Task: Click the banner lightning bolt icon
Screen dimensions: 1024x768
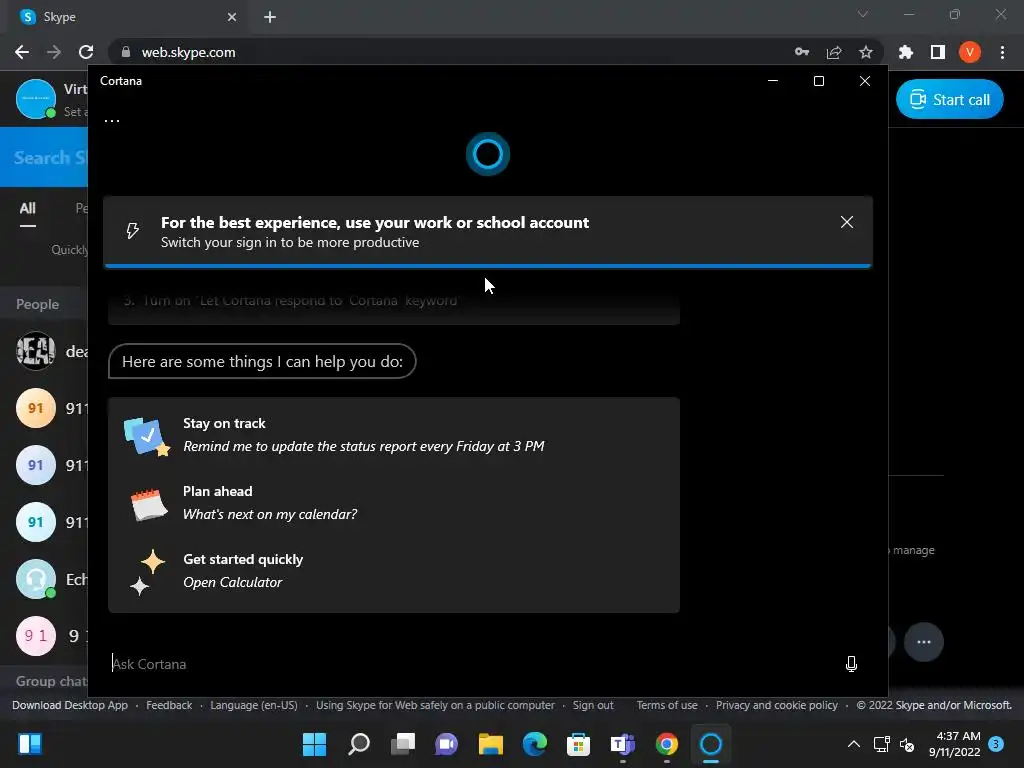Action: point(133,231)
